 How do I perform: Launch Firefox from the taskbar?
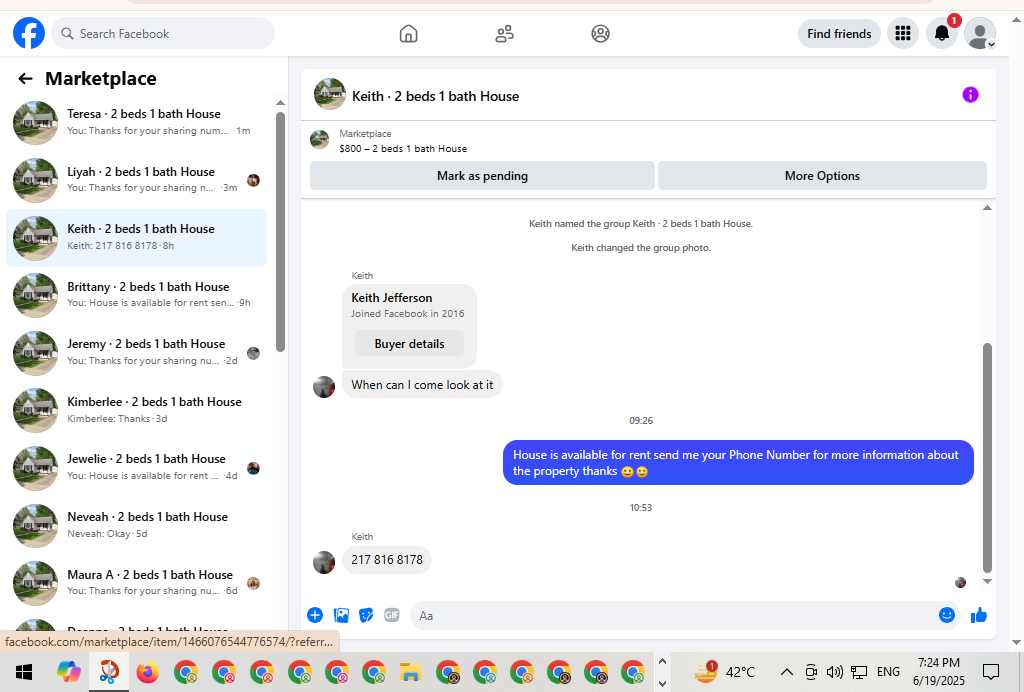[148, 672]
